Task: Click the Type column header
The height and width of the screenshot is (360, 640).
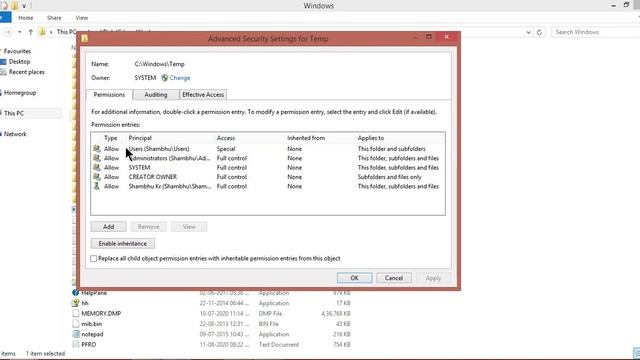Action: (x=111, y=138)
